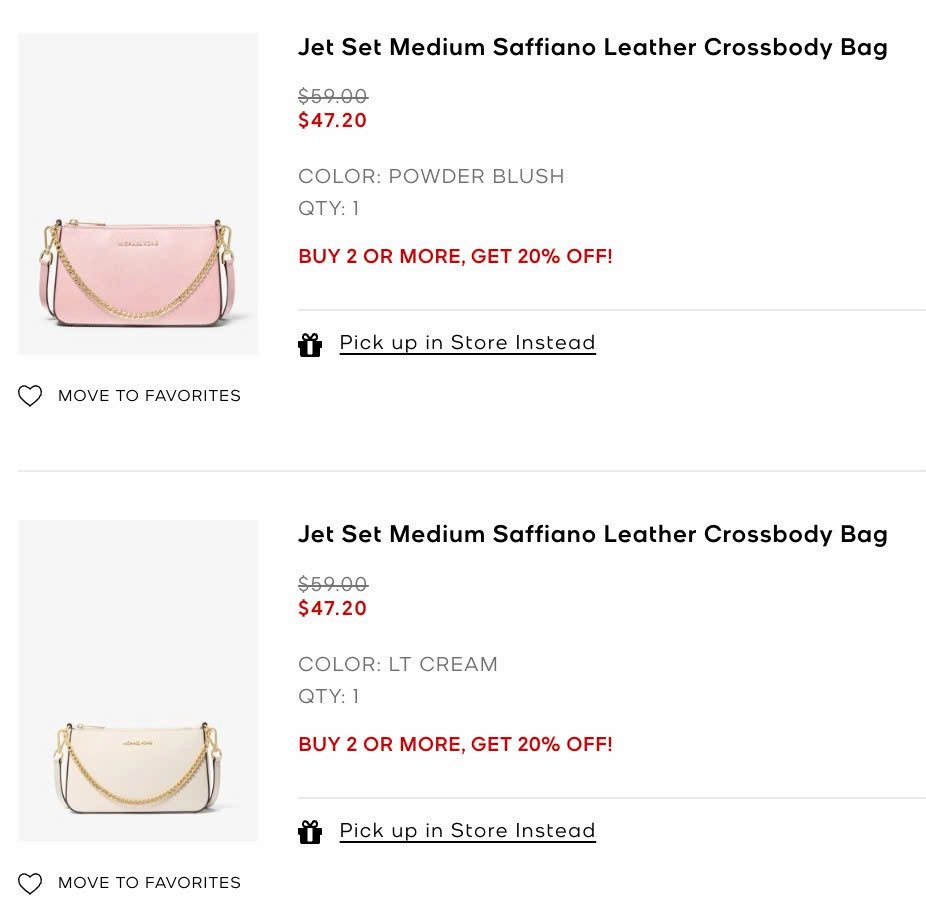Click the heart icon for LT Cream bag
Screen dimensions: 926x922
(30, 884)
